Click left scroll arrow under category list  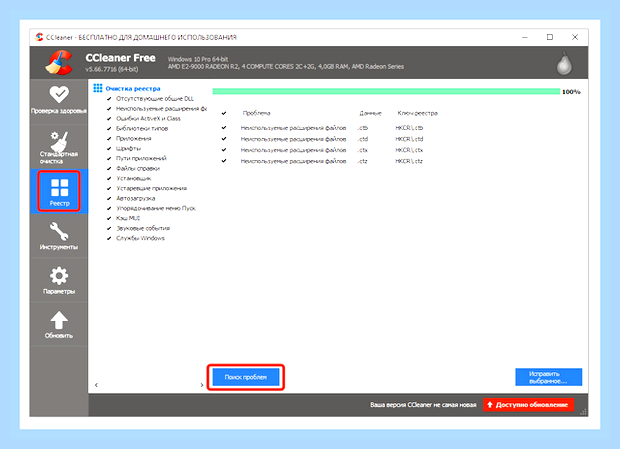(96, 385)
